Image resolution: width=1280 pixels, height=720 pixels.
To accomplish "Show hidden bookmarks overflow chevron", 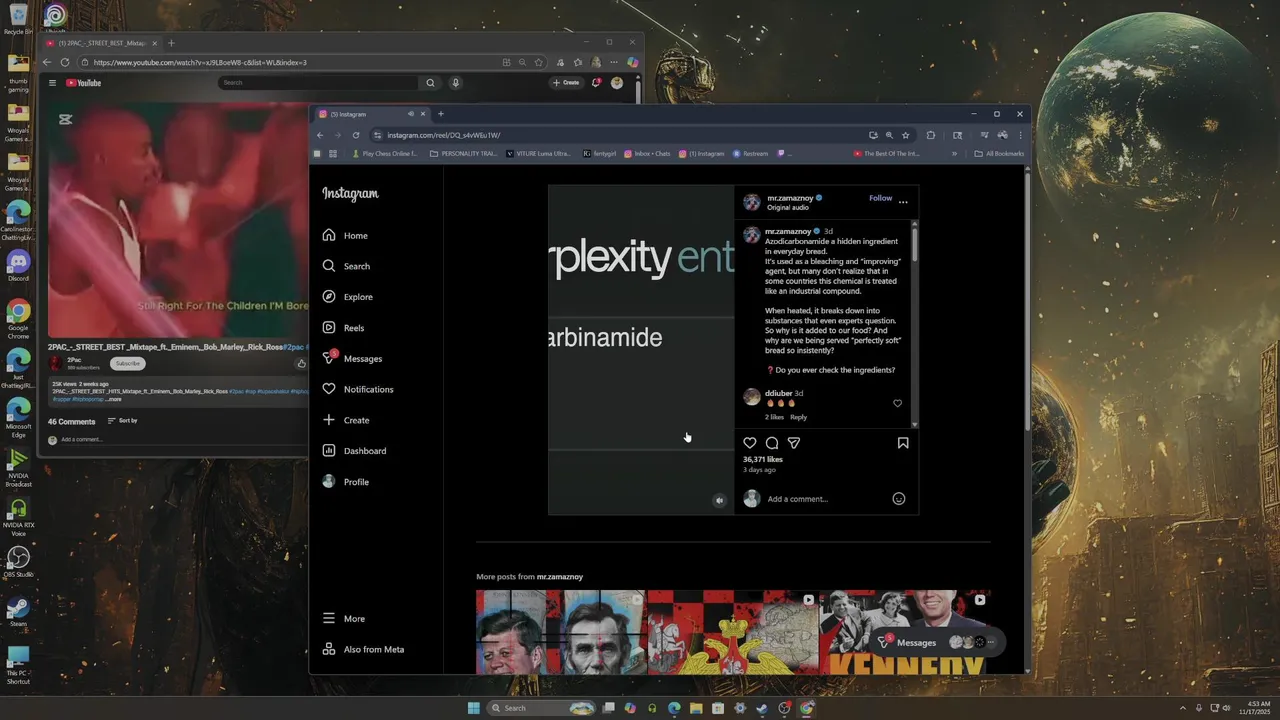I will click(954, 154).
